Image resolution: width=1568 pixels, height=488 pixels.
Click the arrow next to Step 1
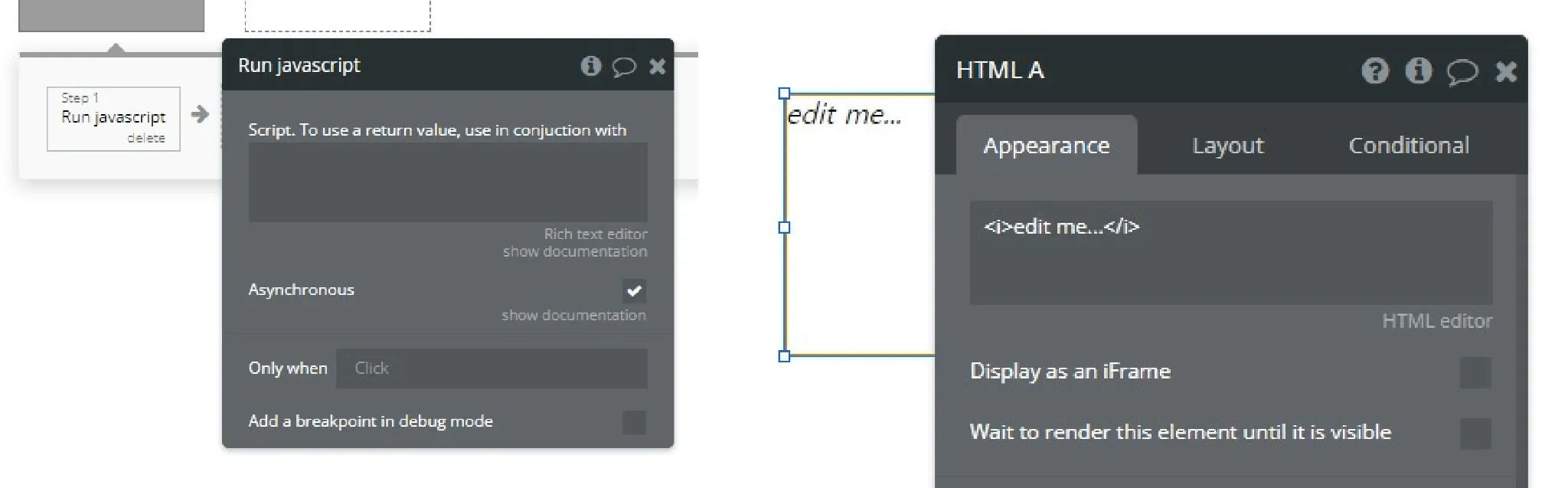200,115
